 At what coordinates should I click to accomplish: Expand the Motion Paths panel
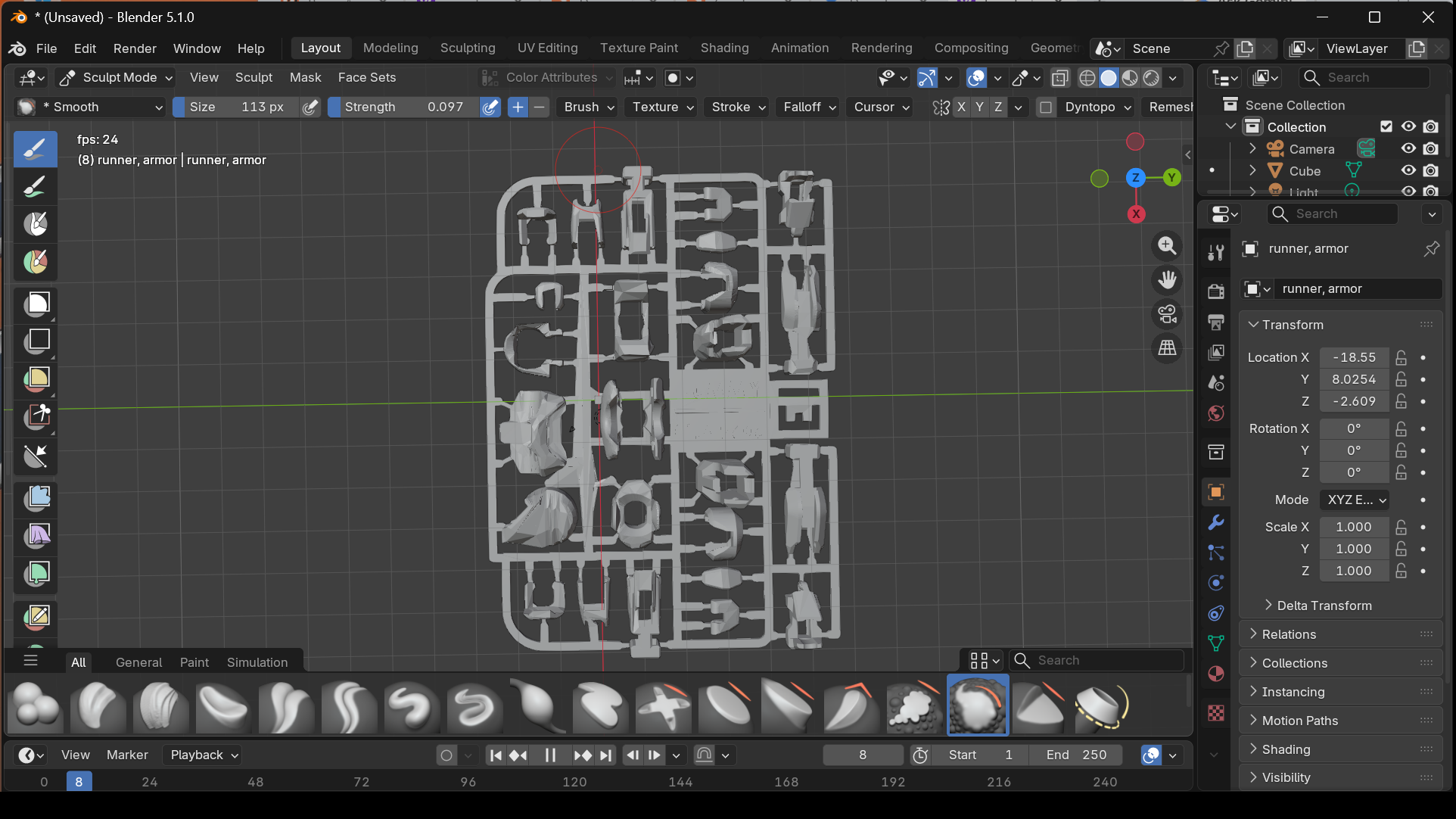coord(1341,721)
